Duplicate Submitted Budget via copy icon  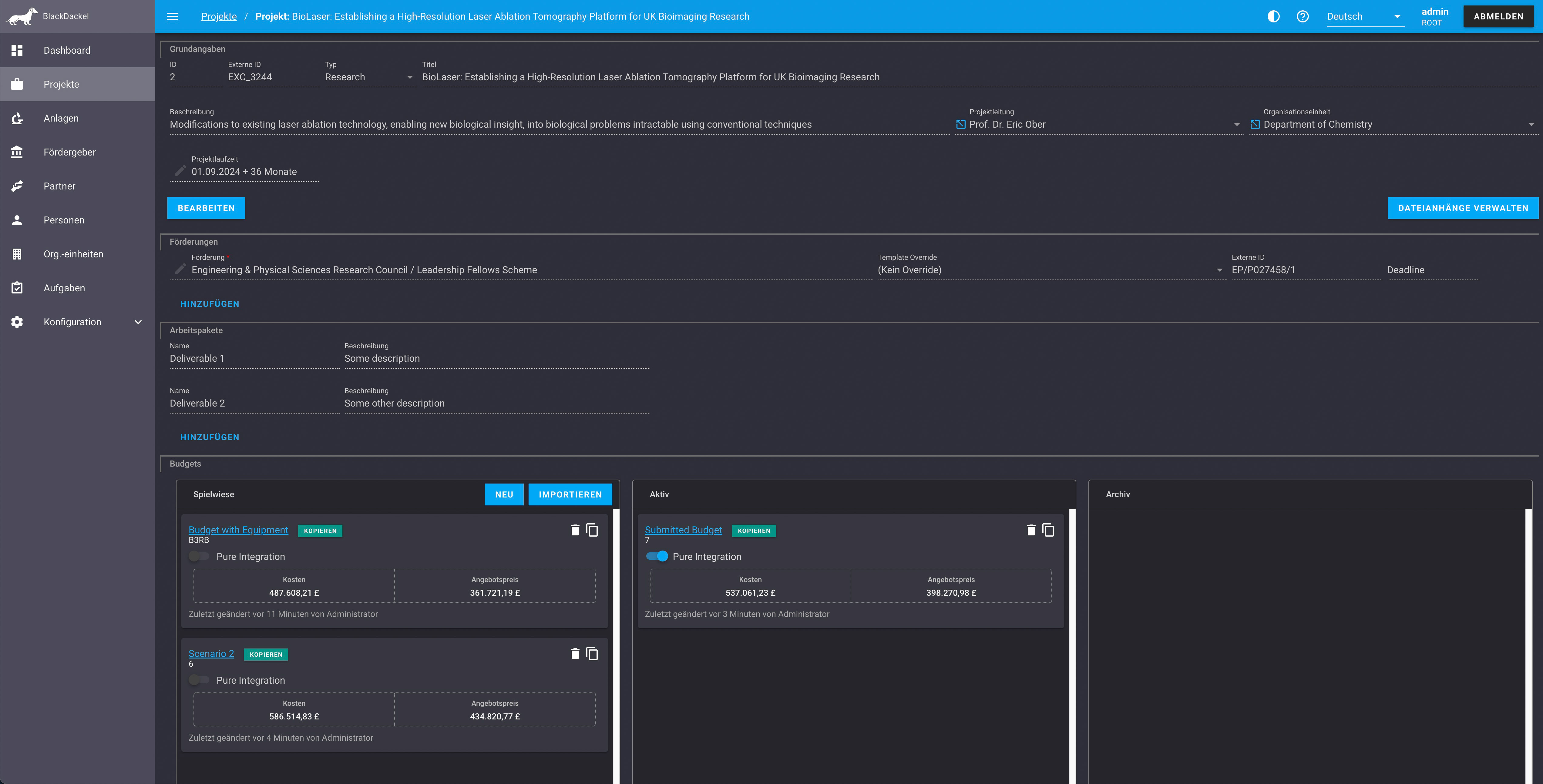point(1048,530)
